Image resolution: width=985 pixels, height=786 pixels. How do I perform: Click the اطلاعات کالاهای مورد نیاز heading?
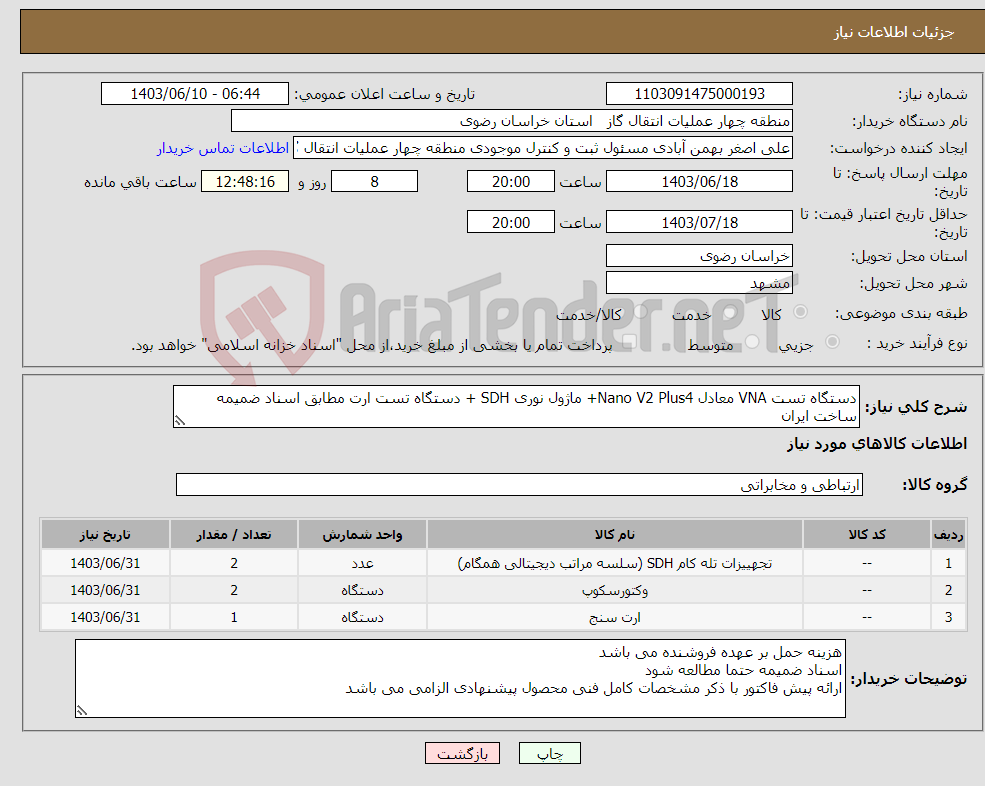[x=877, y=444]
